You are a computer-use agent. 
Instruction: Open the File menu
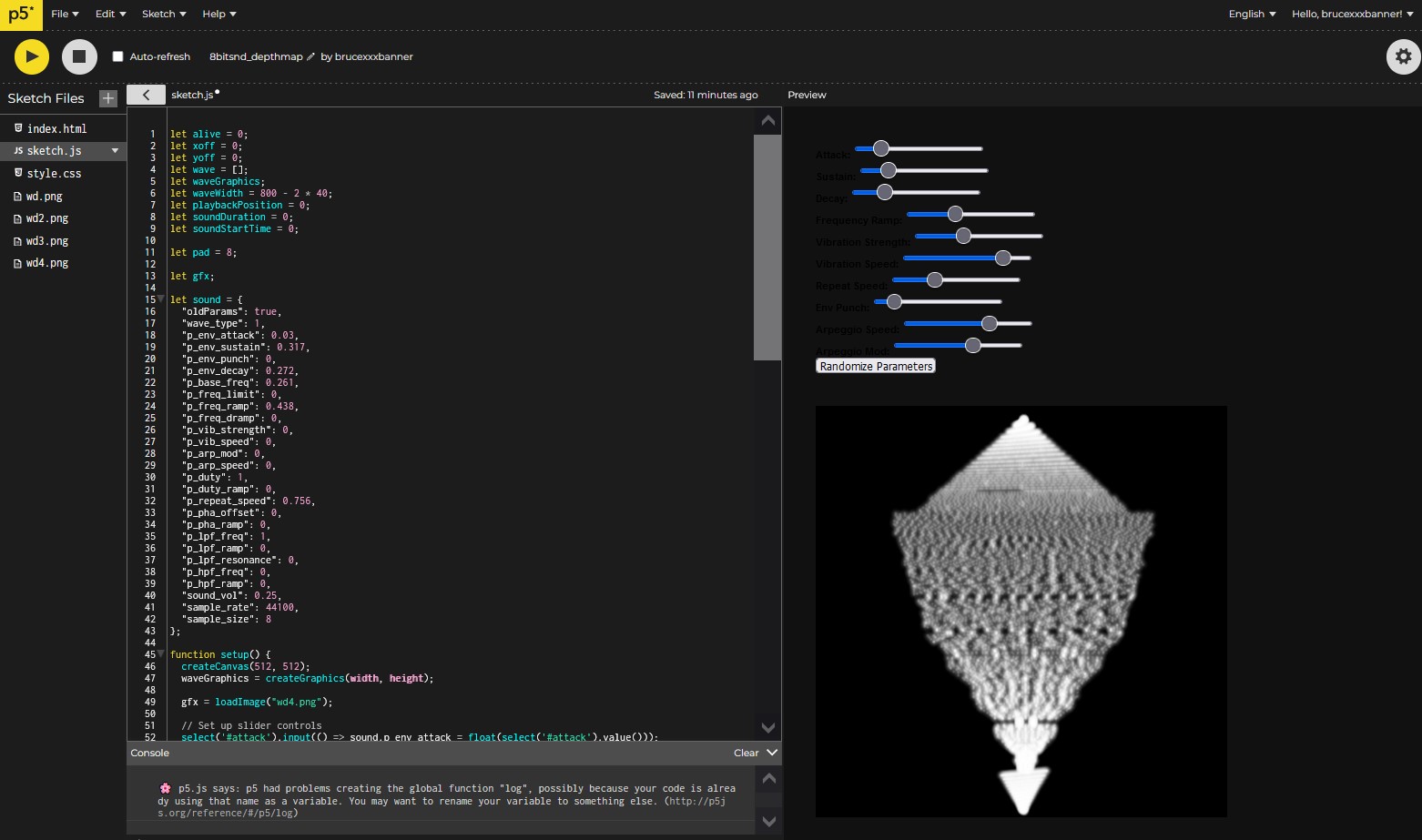[x=65, y=14]
